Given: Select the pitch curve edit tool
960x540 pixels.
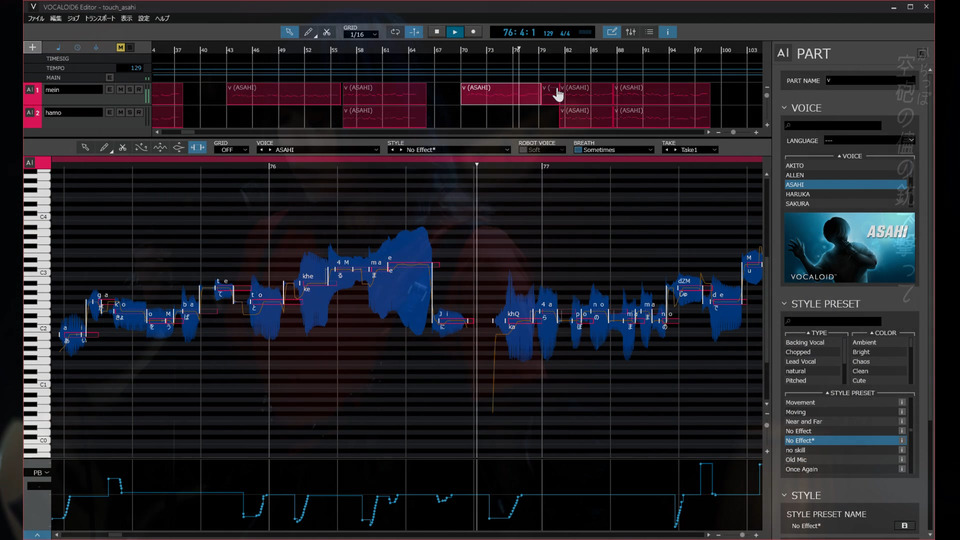Looking at the screenshot, I should tap(141, 148).
